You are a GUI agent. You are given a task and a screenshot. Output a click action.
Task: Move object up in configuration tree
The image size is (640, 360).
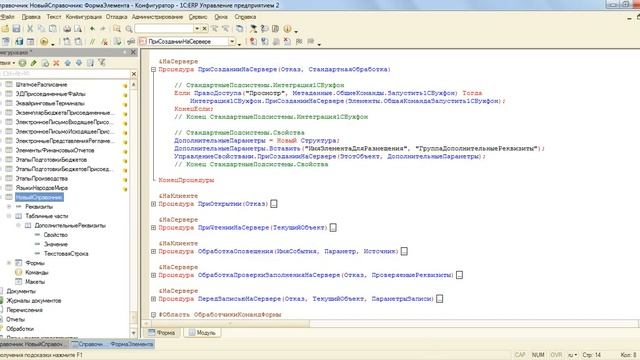[68, 63]
